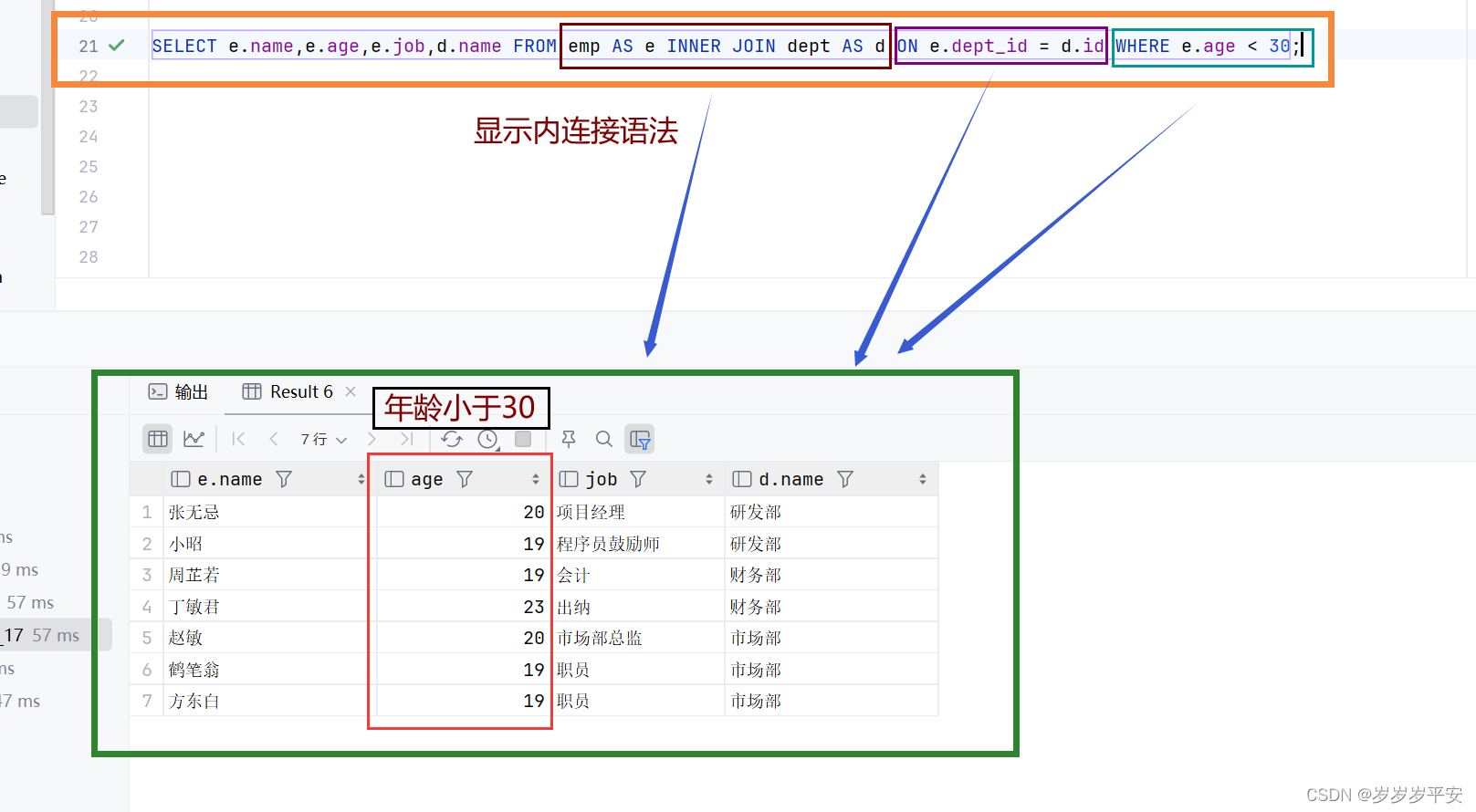Image resolution: width=1476 pixels, height=812 pixels.
Task: Click the WHERE keyword in the query
Action: (x=1142, y=46)
